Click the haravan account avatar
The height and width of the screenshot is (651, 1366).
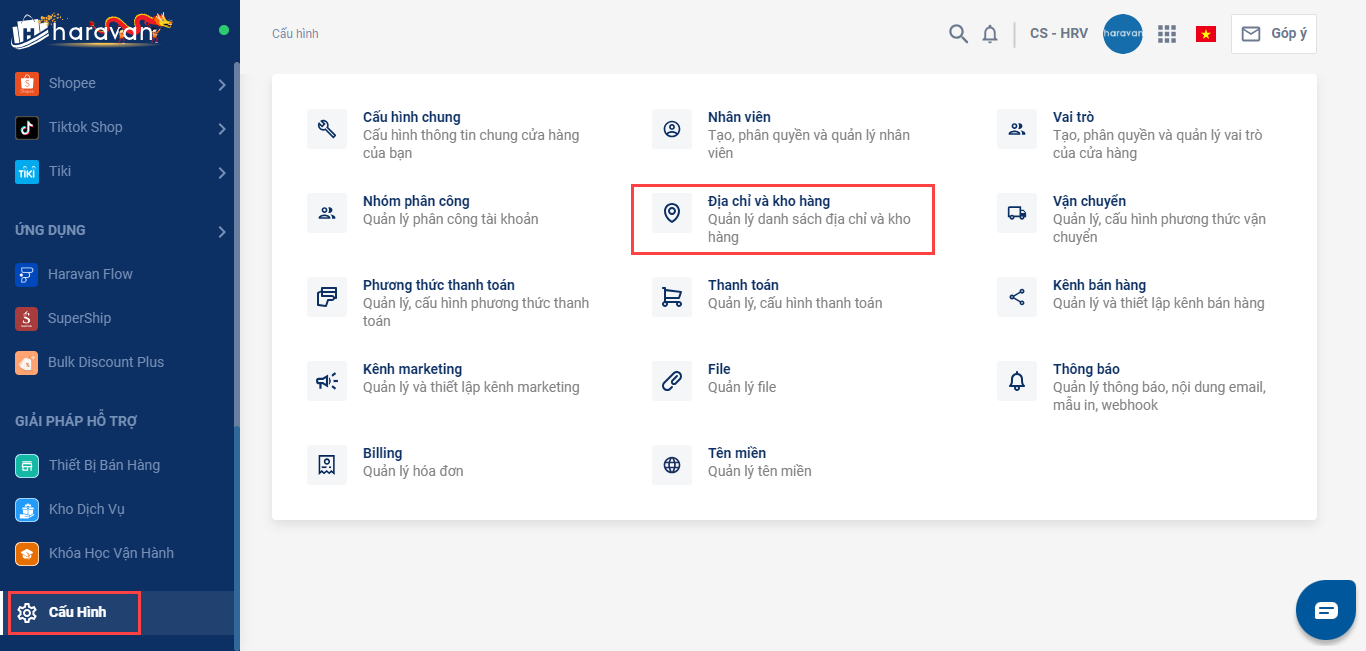coord(1122,34)
